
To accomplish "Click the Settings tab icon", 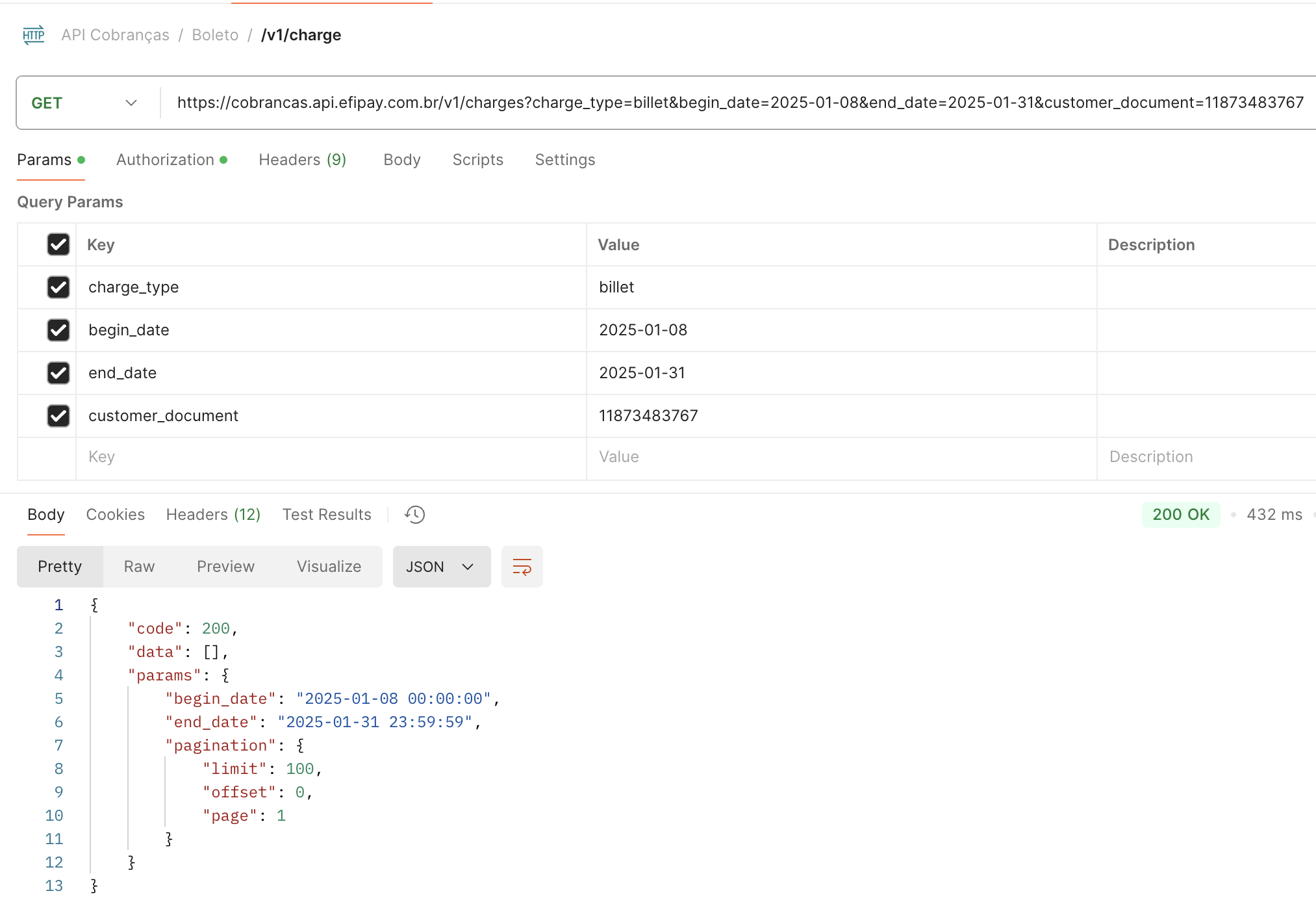I will (x=564, y=159).
